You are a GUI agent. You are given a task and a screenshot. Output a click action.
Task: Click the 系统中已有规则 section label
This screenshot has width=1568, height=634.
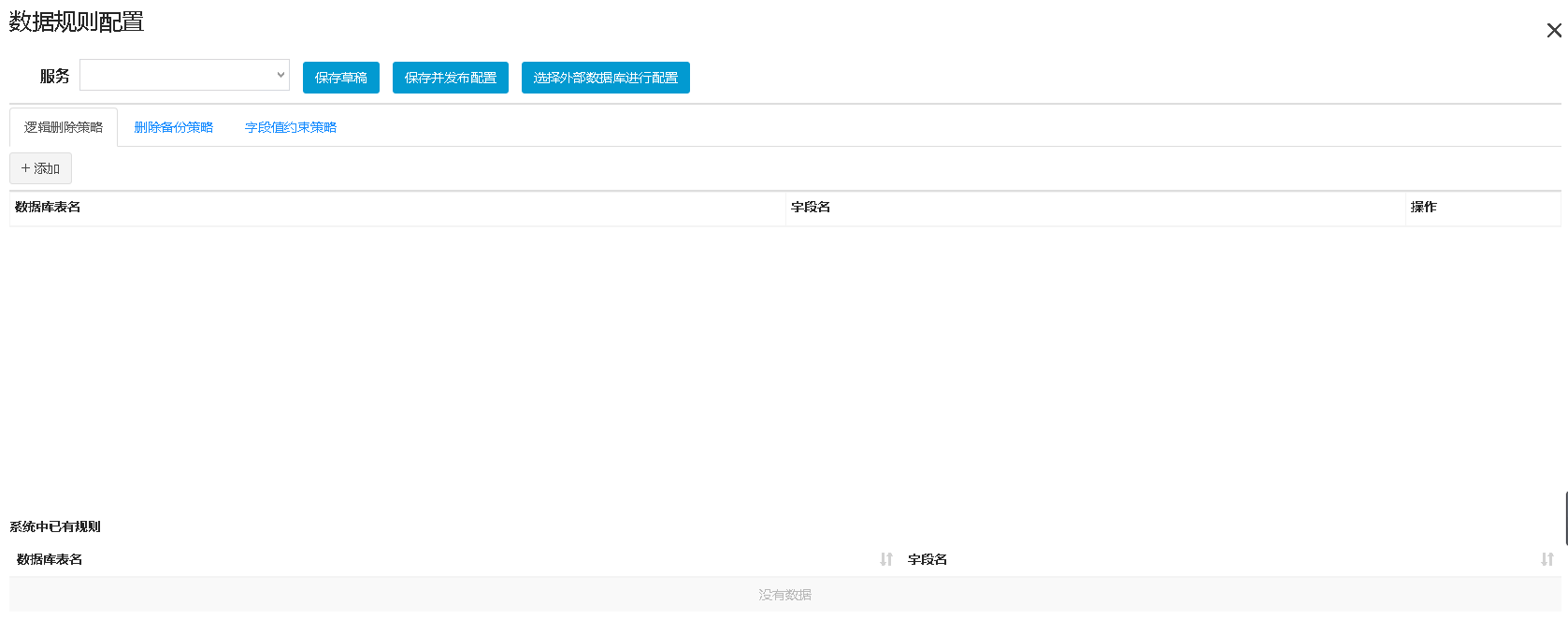pyautogui.click(x=55, y=526)
